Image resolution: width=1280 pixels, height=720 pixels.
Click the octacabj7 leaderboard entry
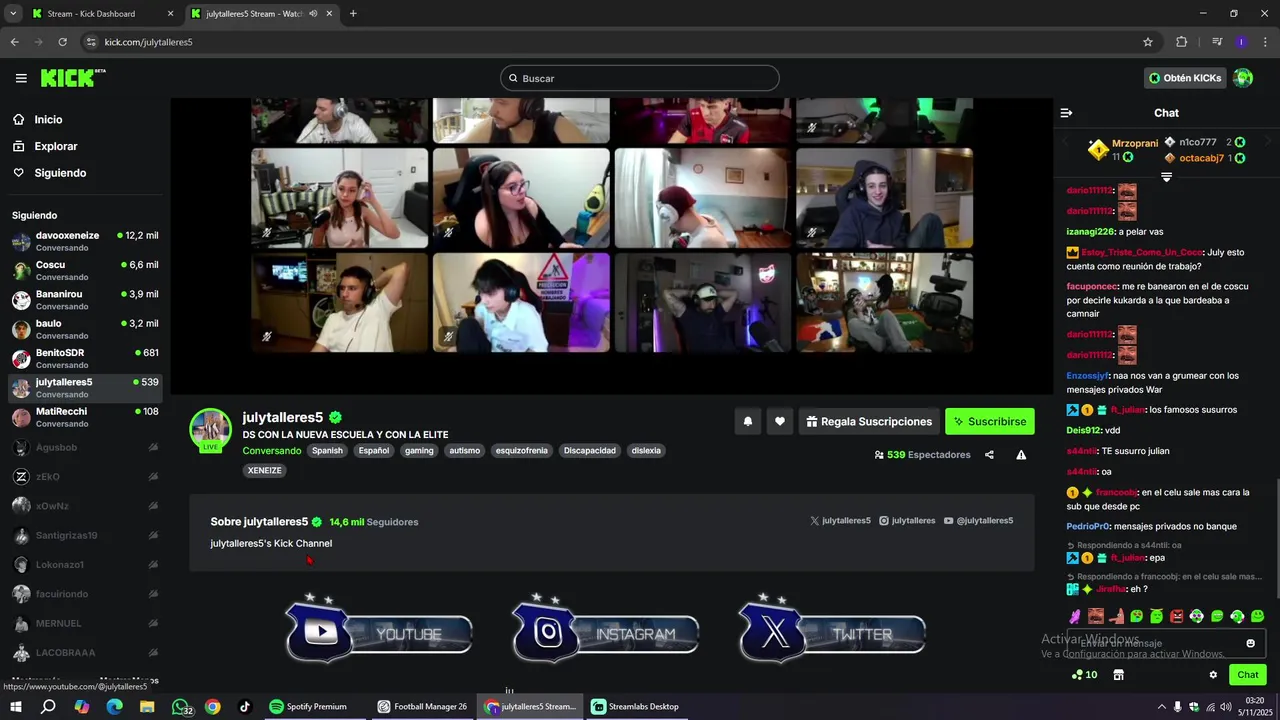tap(1204, 158)
